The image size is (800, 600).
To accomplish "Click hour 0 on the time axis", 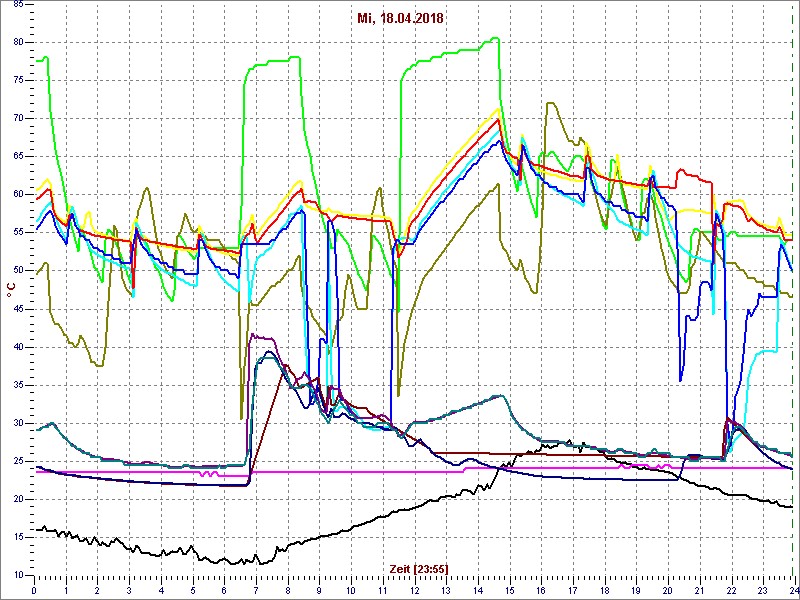I will [34, 591].
